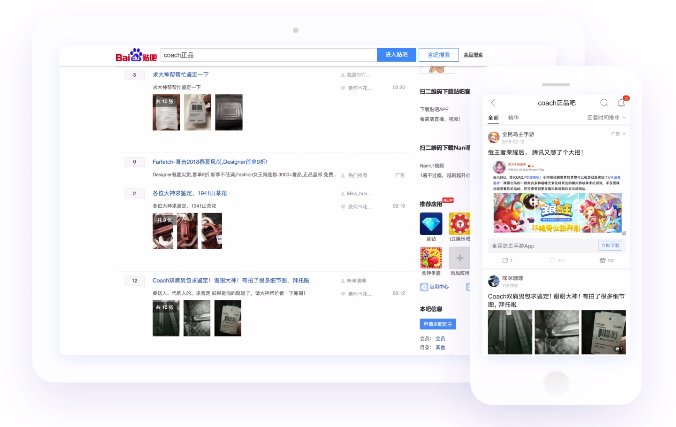The width and height of the screenshot is (676, 427).
Task: Open the strawberry game app icon
Action: point(431,258)
